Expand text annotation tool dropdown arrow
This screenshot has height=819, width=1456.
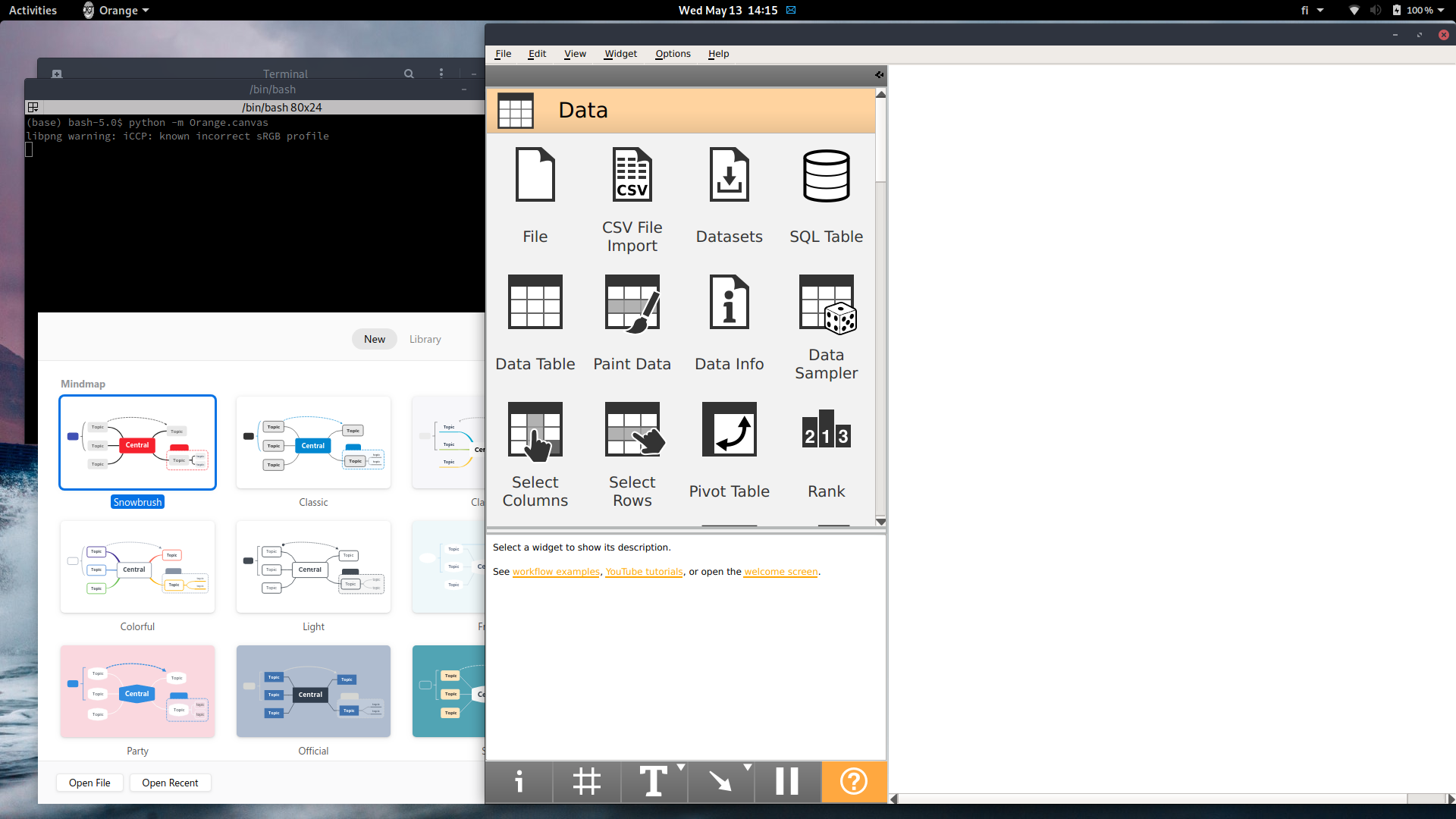[680, 767]
